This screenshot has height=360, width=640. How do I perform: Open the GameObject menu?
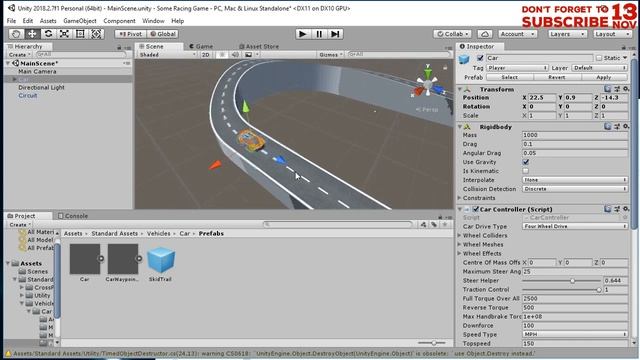[x=80, y=21]
